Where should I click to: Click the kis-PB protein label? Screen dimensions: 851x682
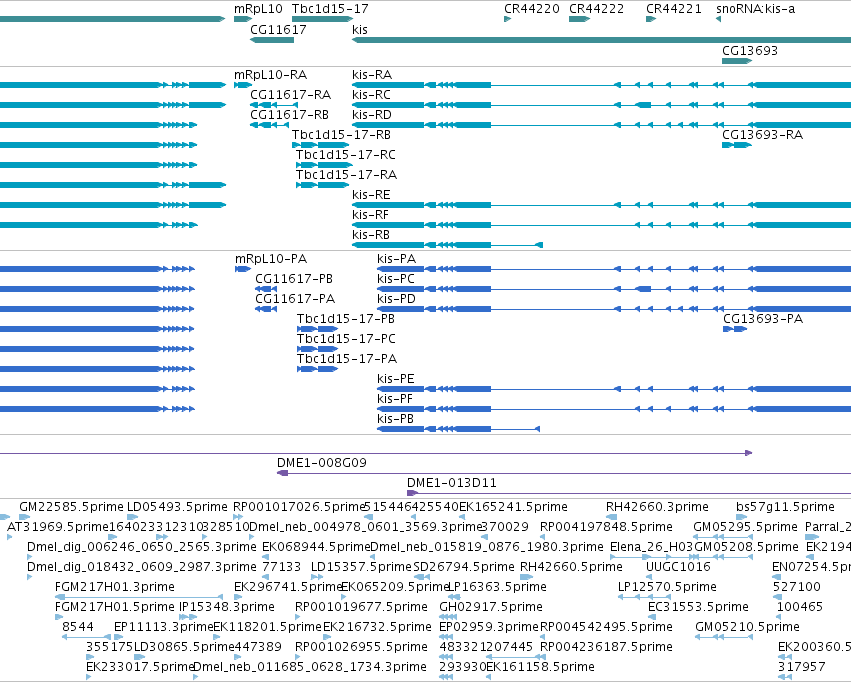395,418
